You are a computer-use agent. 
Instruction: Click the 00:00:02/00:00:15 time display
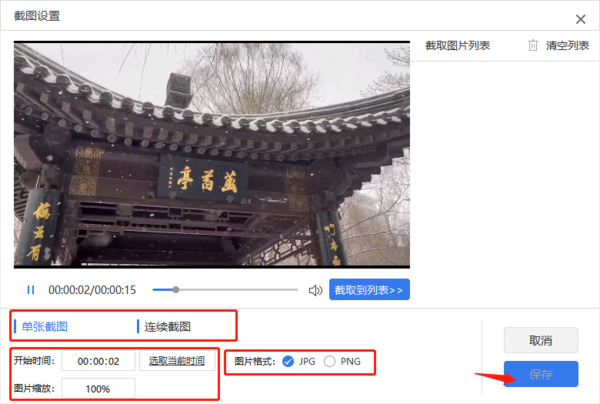tap(92, 290)
